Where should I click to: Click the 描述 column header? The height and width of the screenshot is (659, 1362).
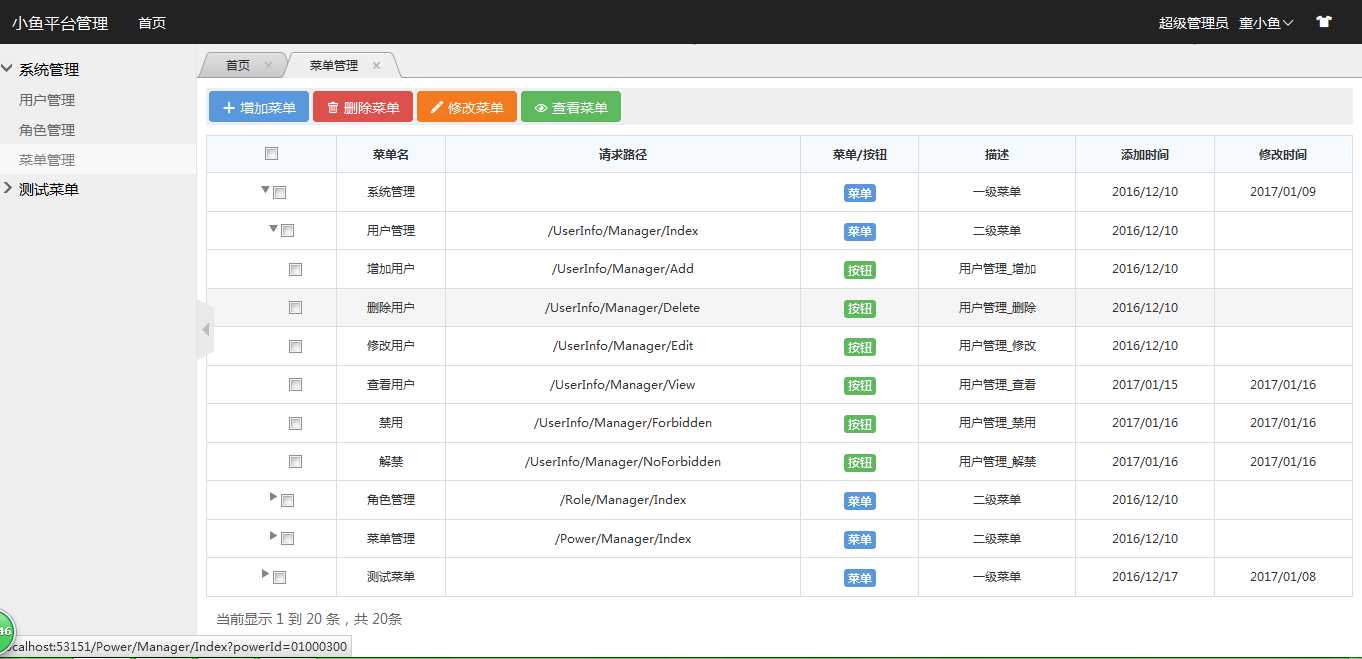point(997,155)
